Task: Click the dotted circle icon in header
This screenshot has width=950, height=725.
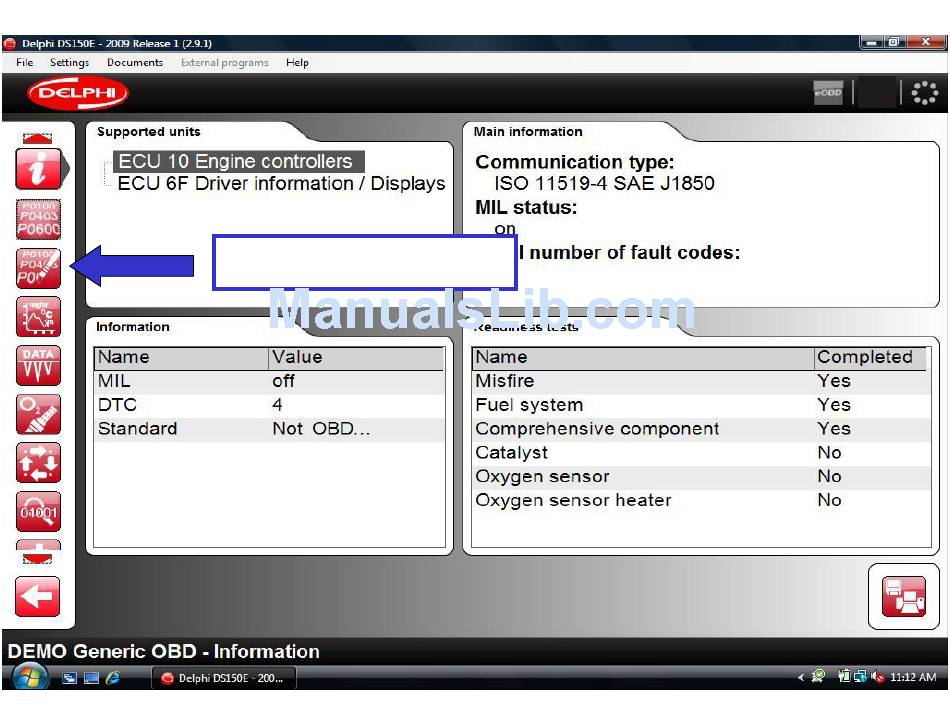Action: tap(925, 93)
